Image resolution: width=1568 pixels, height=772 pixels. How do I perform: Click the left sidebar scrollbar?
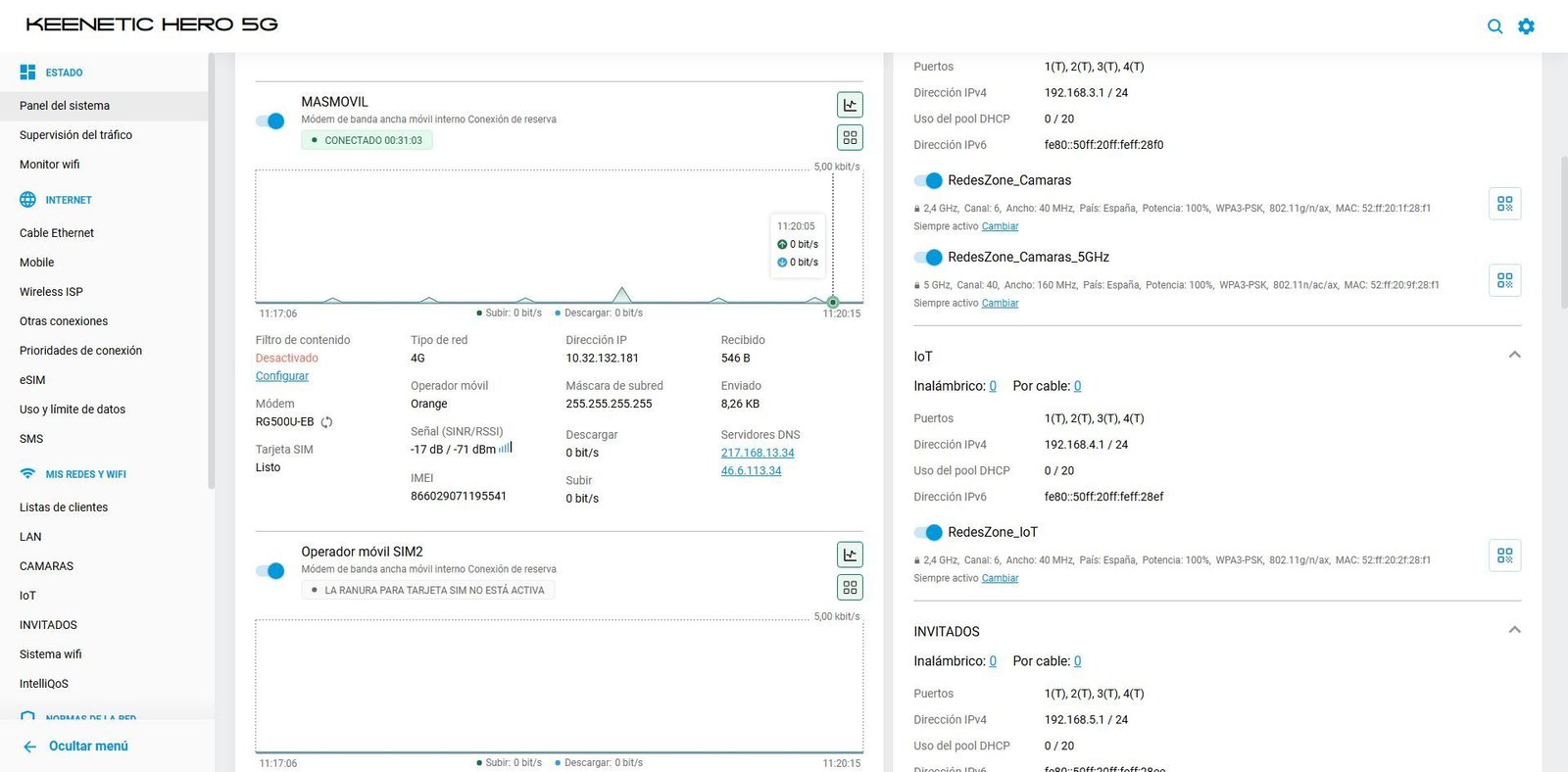coord(211,270)
